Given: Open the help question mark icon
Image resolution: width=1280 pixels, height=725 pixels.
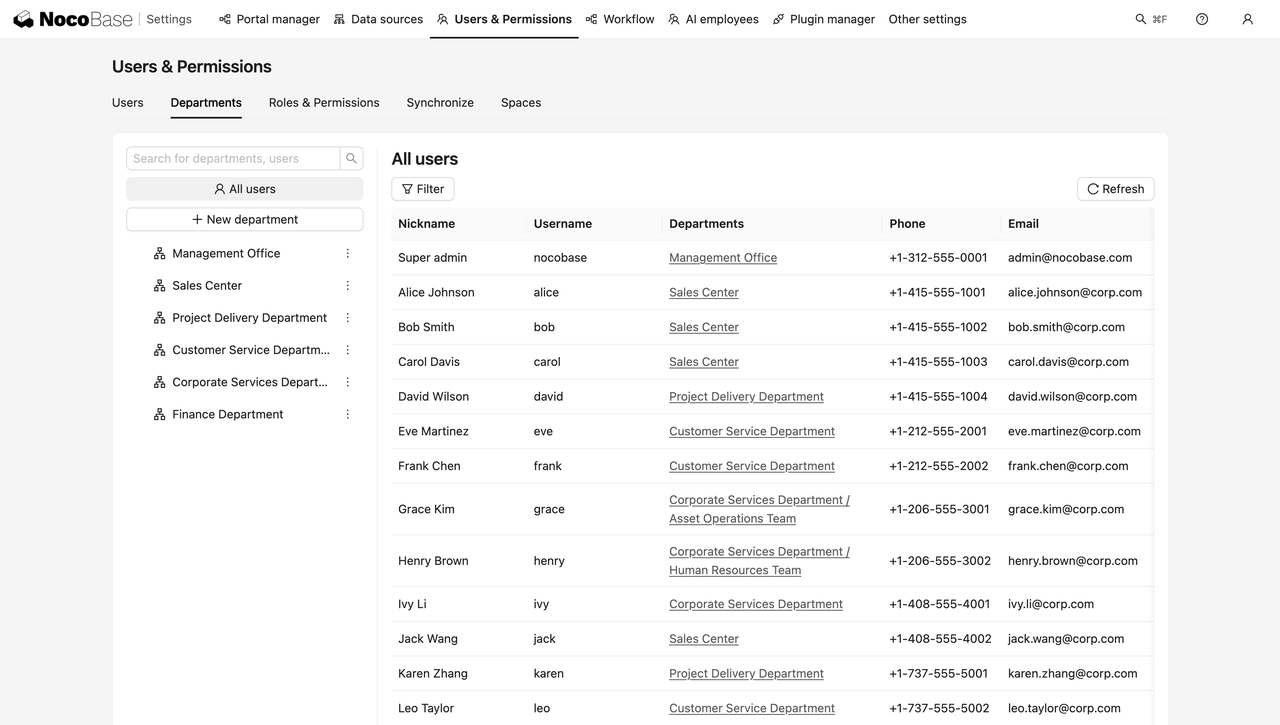Looking at the screenshot, I should pyautogui.click(x=1202, y=19).
